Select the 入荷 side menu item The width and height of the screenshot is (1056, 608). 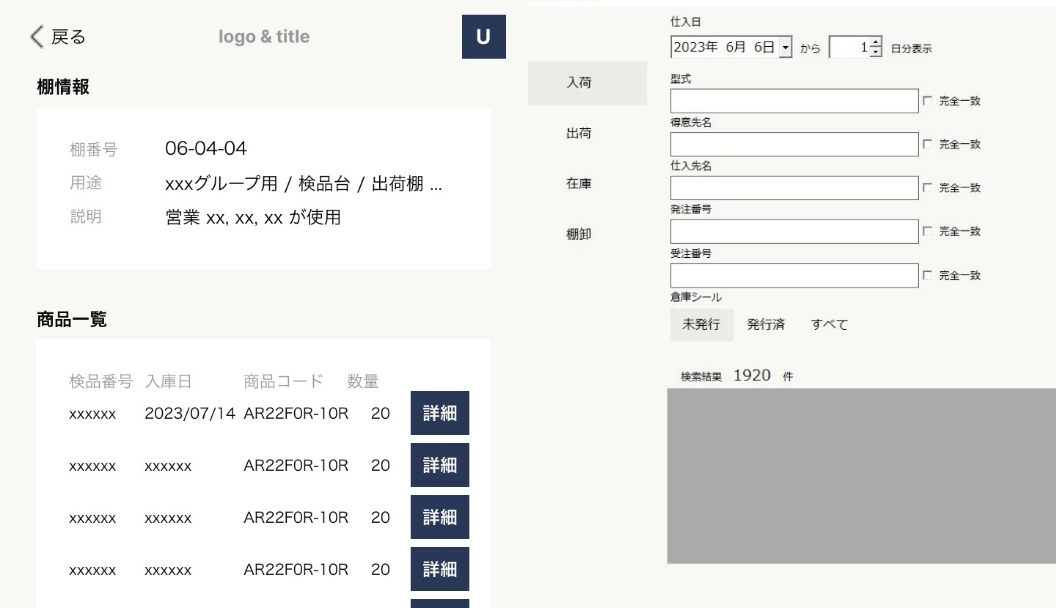coord(587,83)
